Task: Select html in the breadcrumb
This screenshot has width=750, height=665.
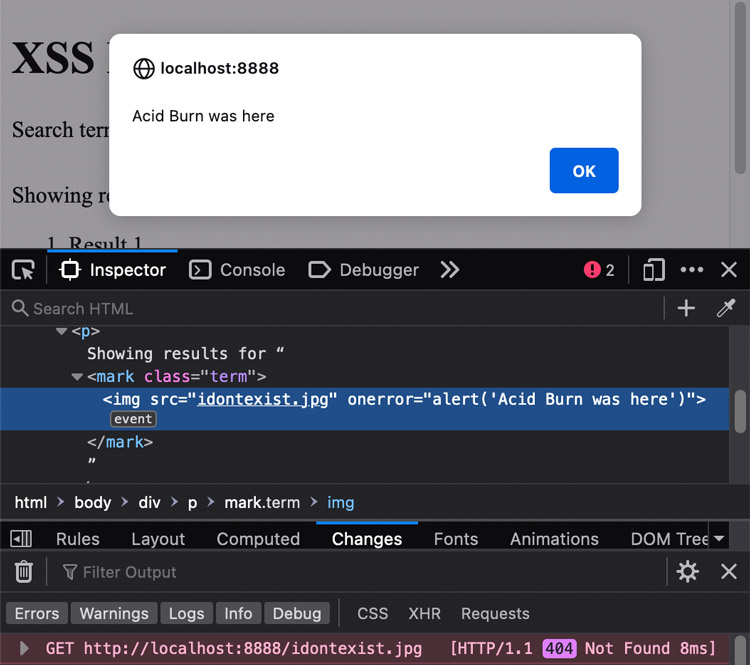Action: [x=31, y=502]
